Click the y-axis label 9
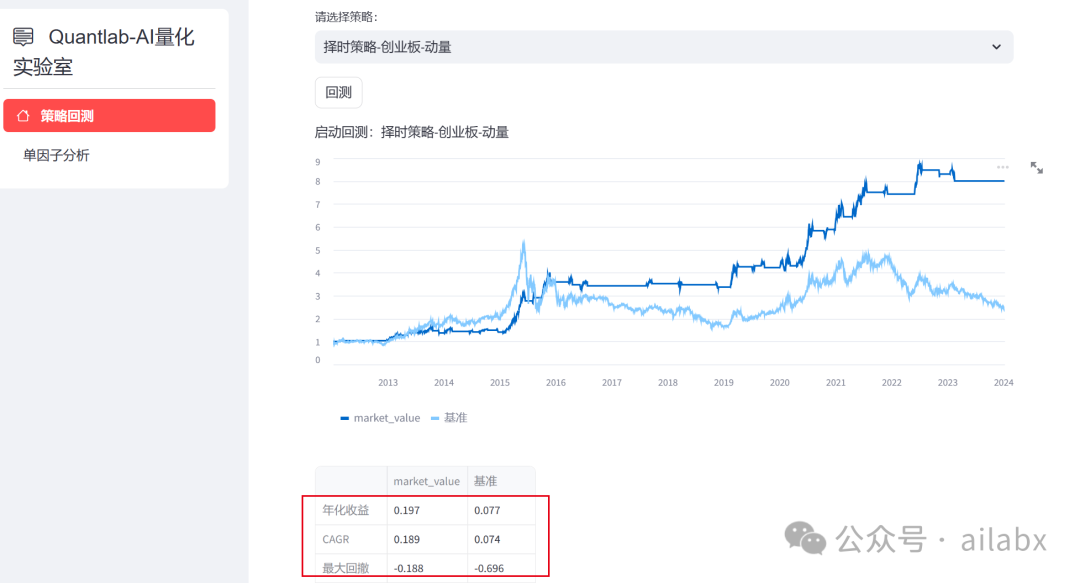 tap(318, 162)
